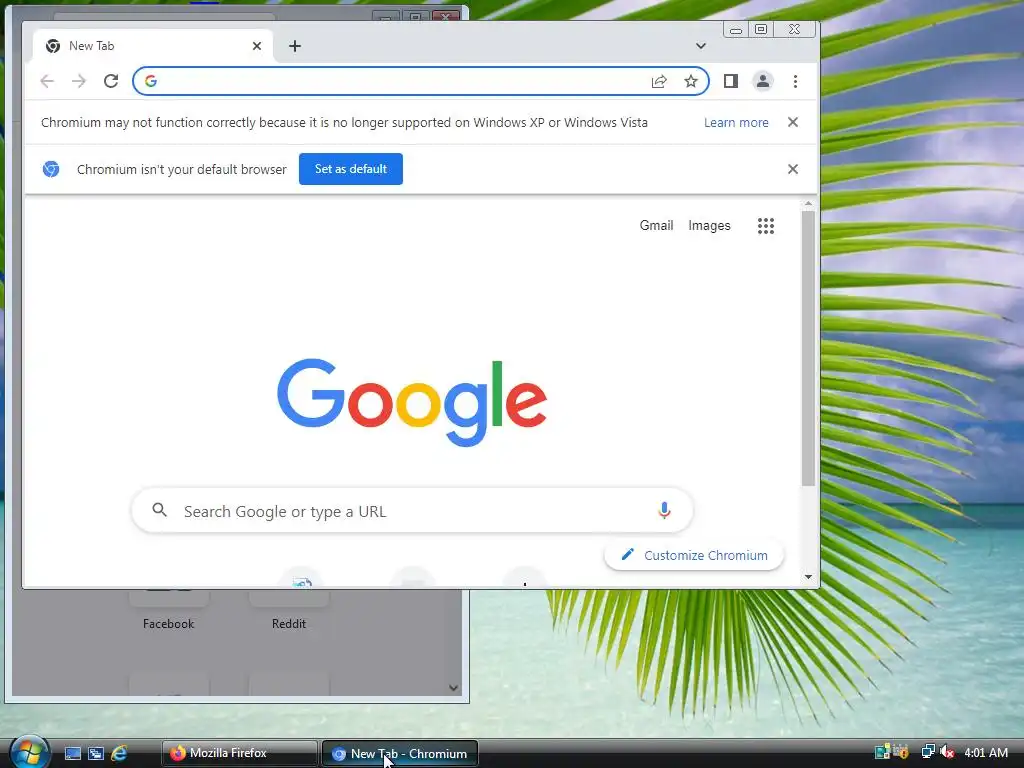
Task: Click Set as default button
Action: pos(351,169)
